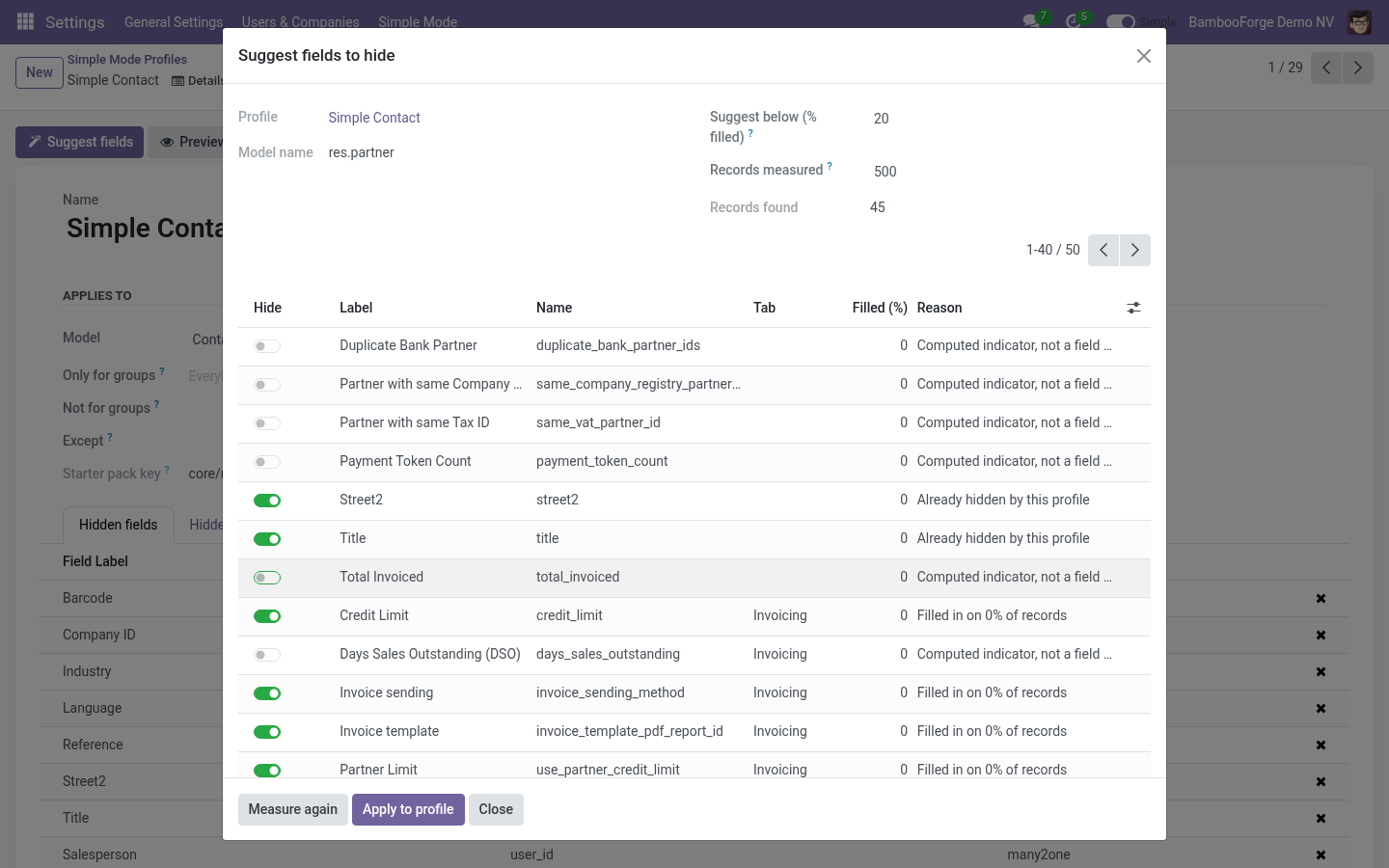Image resolution: width=1389 pixels, height=868 pixels.
Task: Click the Suggest fields button behind dialog
Action: pos(80,142)
